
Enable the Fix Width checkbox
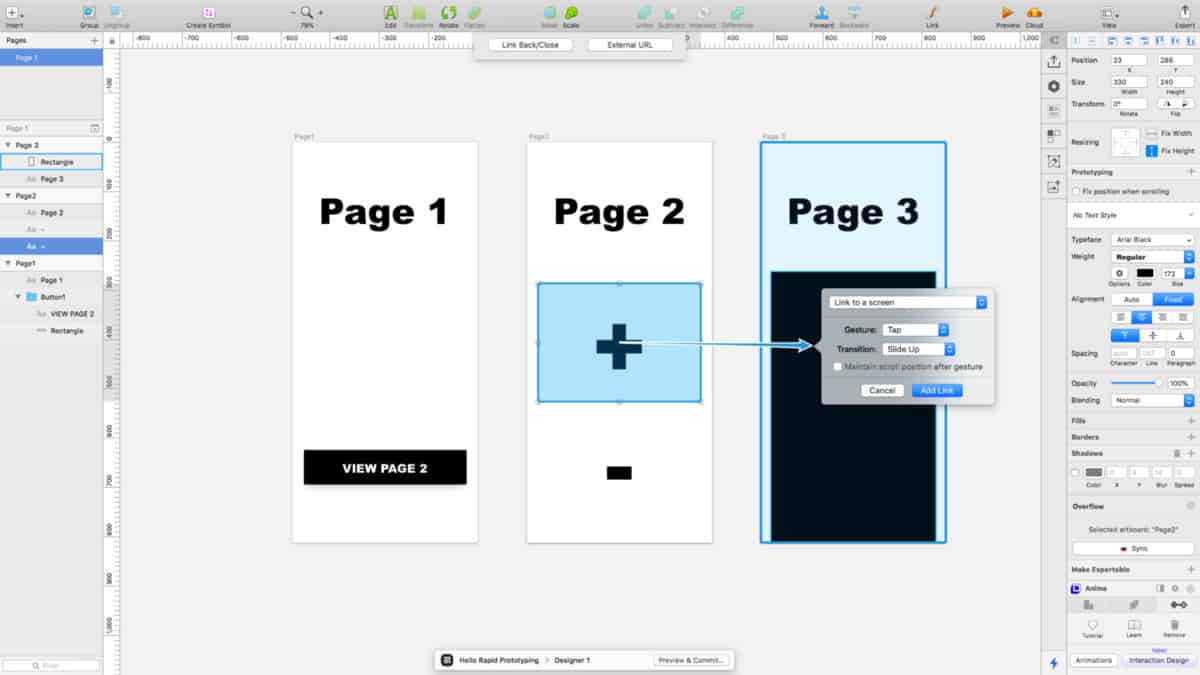coord(1150,132)
